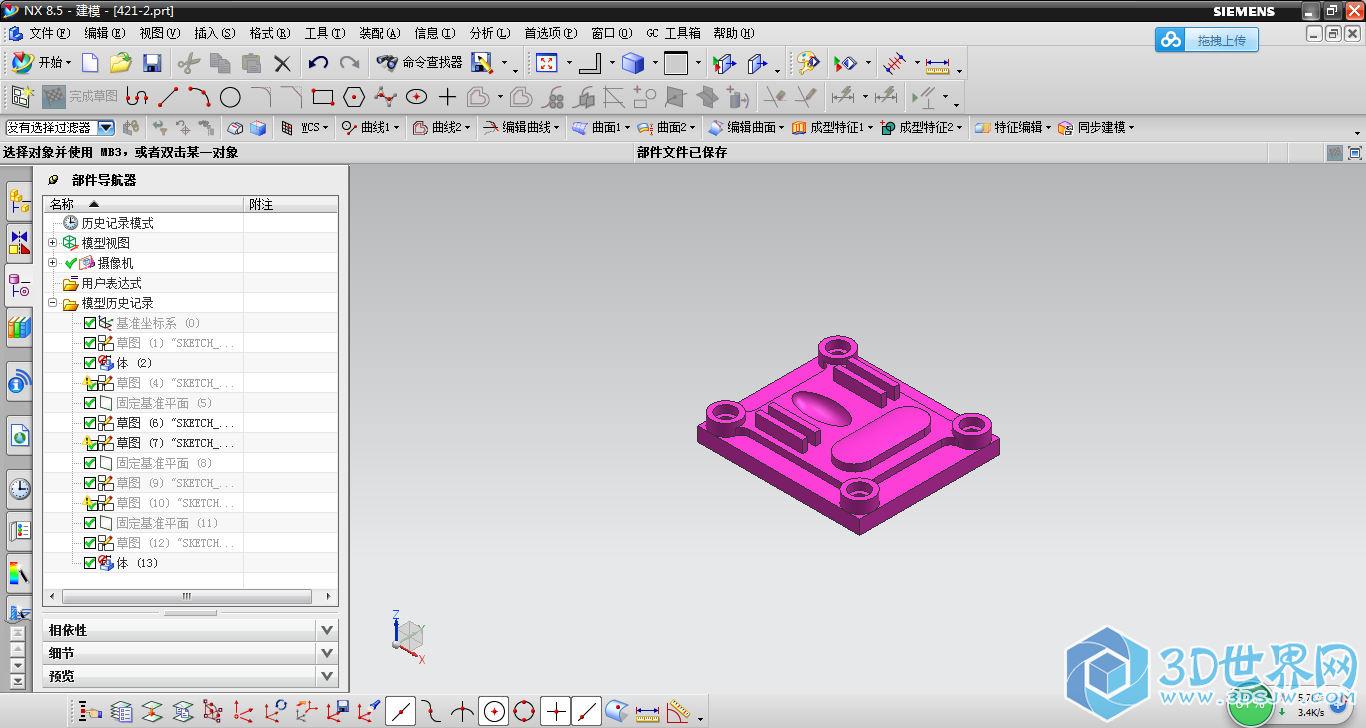Toggle the 固定基准平面 (8) checkbox
The height and width of the screenshot is (728, 1366).
coord(90,463)
